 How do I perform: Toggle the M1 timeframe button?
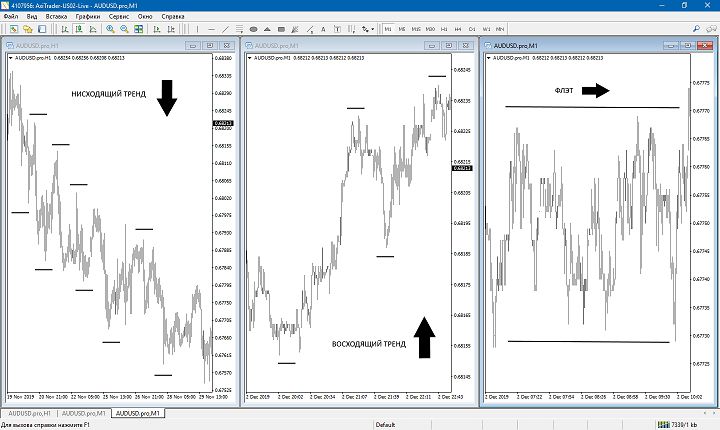coord(388,29)
